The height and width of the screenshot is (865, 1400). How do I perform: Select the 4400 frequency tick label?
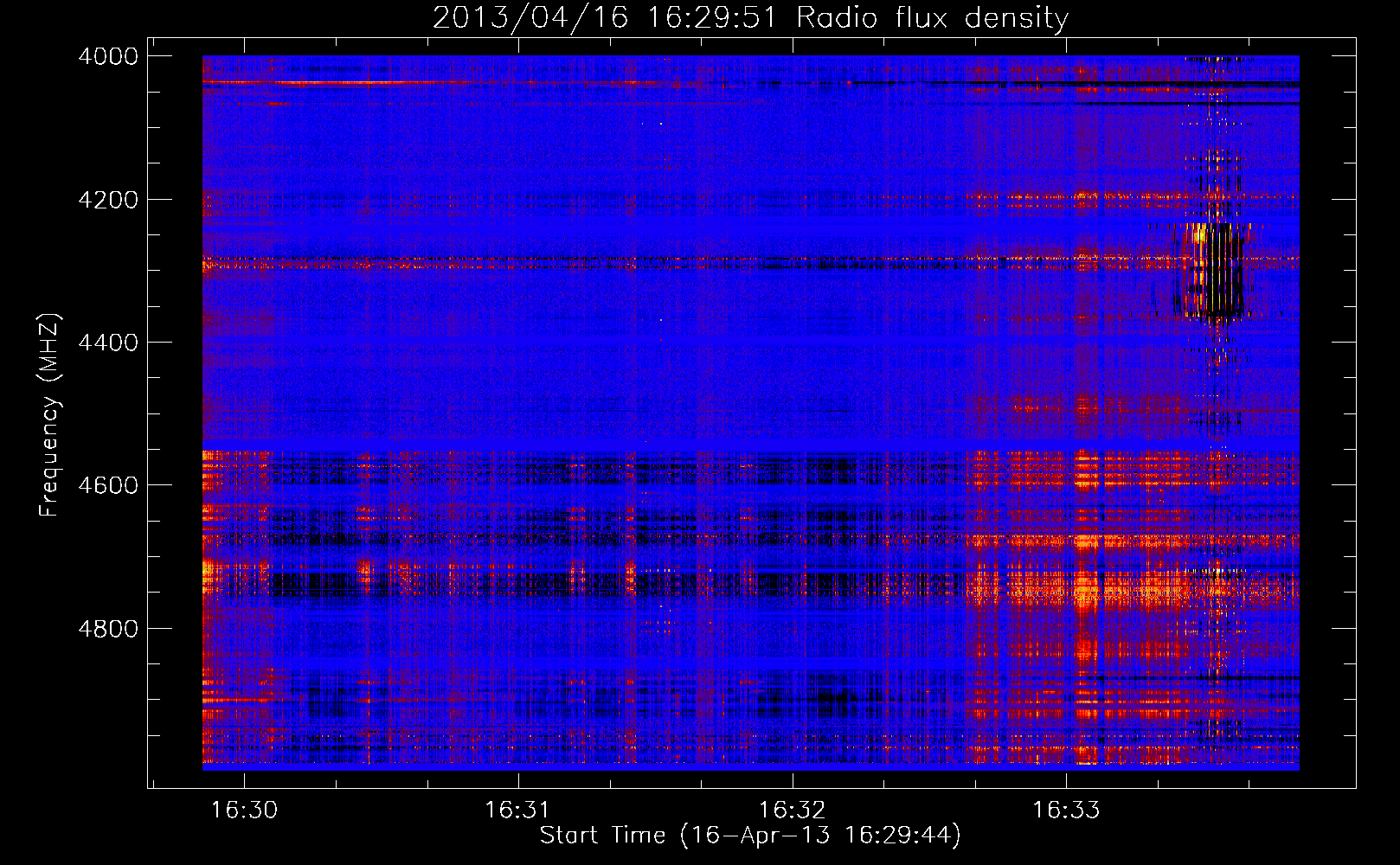click(108, 343)
